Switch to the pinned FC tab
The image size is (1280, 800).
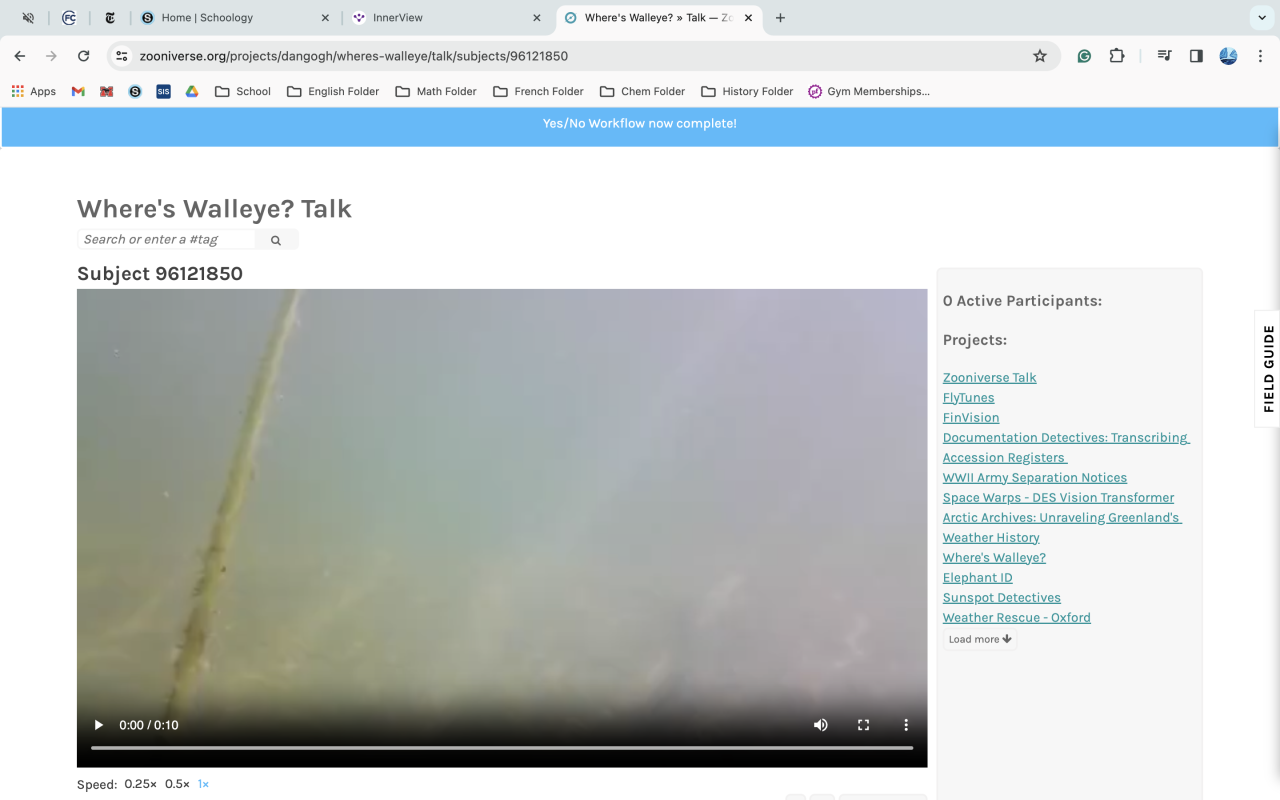point(68,17)
